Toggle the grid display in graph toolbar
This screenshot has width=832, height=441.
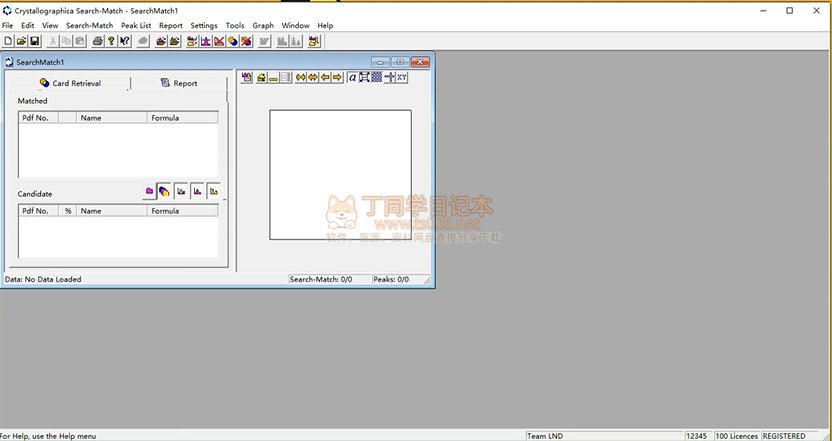tap(377, 77)
